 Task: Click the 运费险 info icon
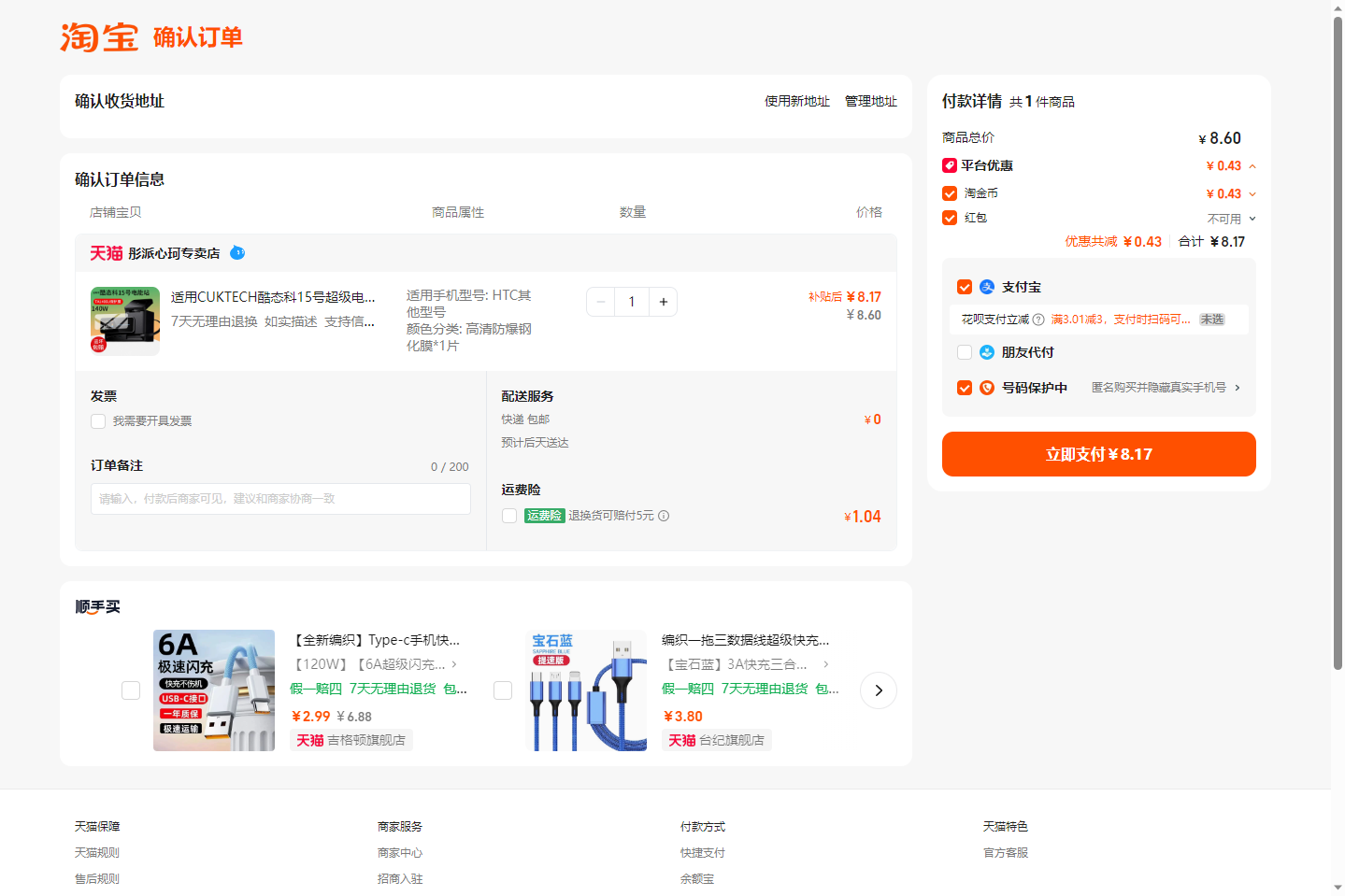[664, 516]
